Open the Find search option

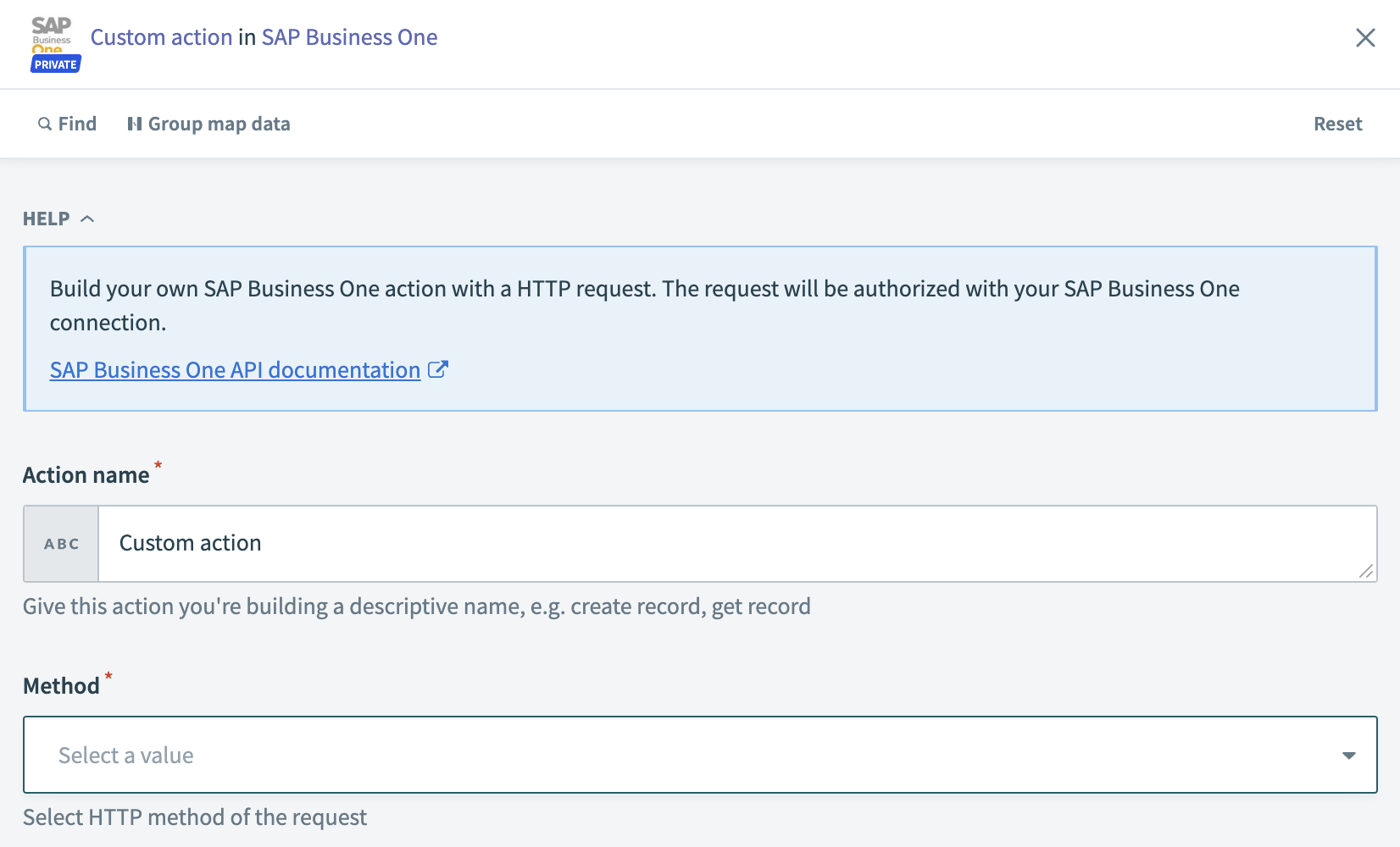pyautogui.click(x=67, y=124)
